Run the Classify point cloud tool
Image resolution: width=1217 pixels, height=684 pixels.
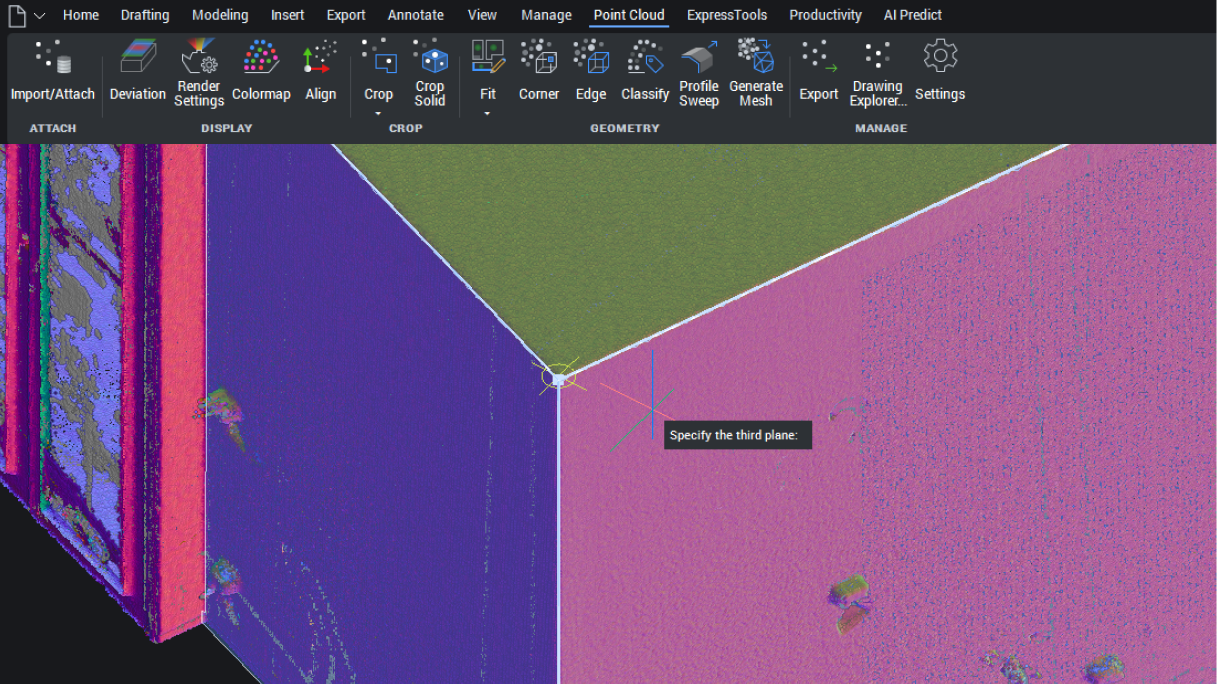pyautogui.click(x=645, y=71)
